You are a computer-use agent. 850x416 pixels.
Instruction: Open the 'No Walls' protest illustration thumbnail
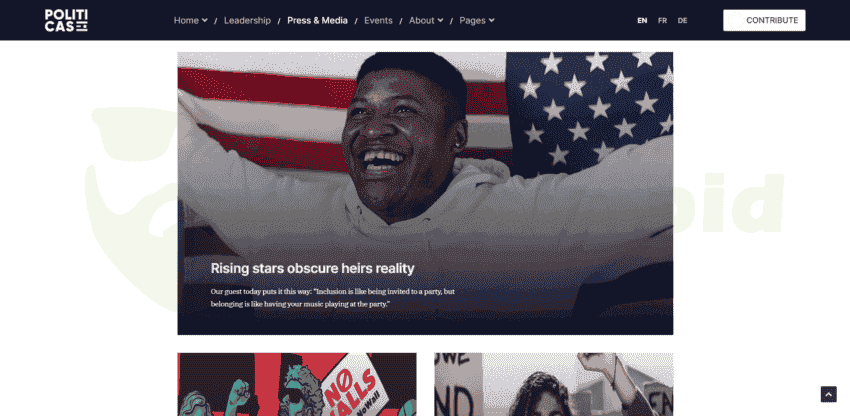pyautogui.click(x=297, y=385)
